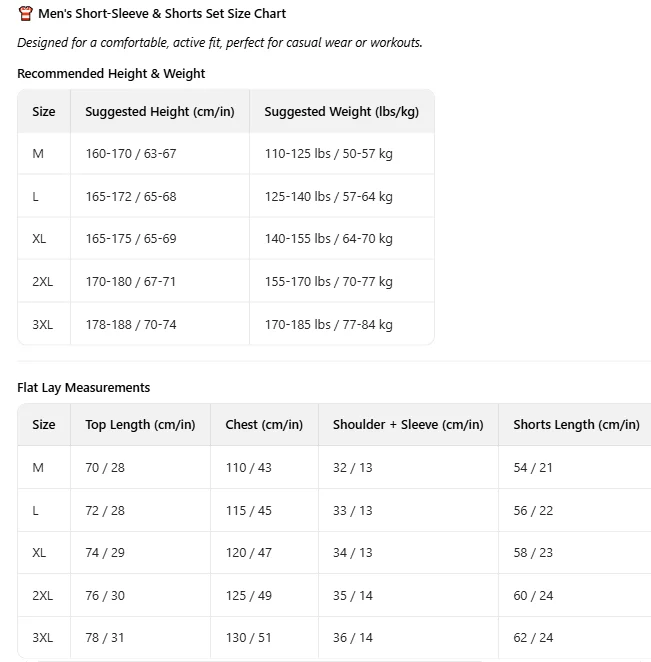Image resolution: width=651 pixels, height=662 pixels.
Task: Select the L row weight cell '125-140 lbs / 57-64 kg'
Action: pos(342,196)
